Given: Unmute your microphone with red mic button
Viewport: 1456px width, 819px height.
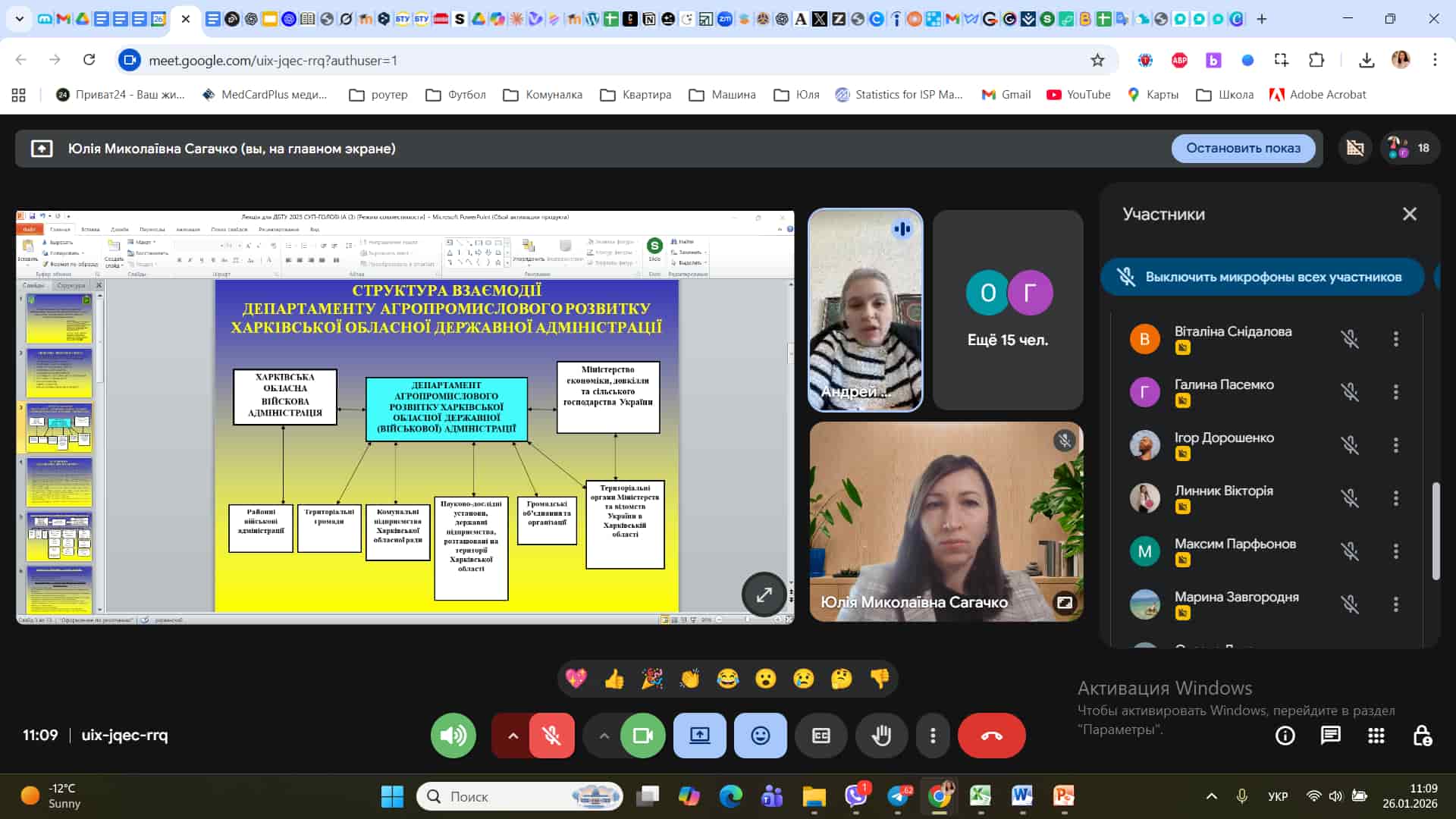Looking at the screenshot, I should [551, 736].
